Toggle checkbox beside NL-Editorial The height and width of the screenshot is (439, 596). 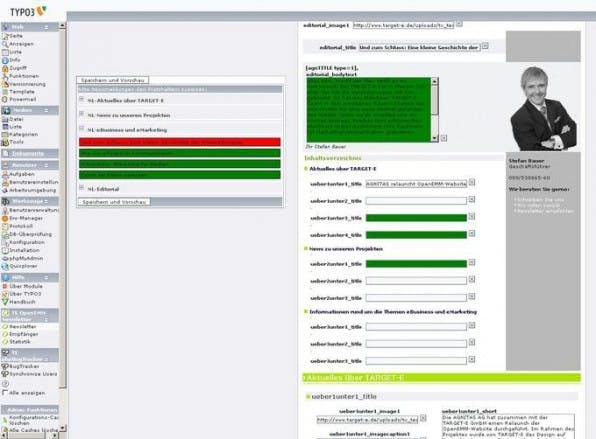click(81, 187)
